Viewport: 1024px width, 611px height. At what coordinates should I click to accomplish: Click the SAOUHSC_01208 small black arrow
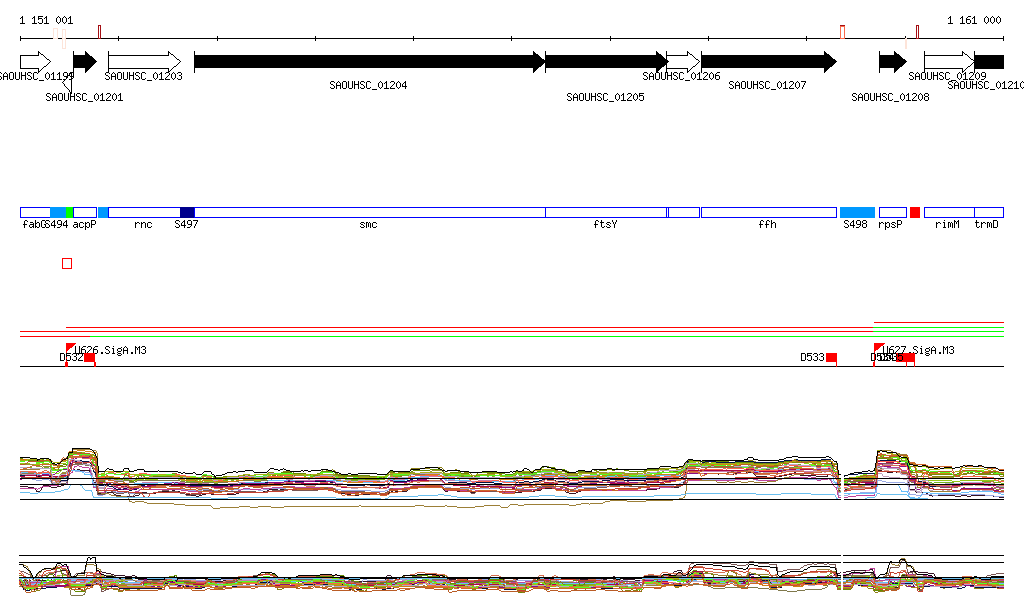tap(892, 62)
